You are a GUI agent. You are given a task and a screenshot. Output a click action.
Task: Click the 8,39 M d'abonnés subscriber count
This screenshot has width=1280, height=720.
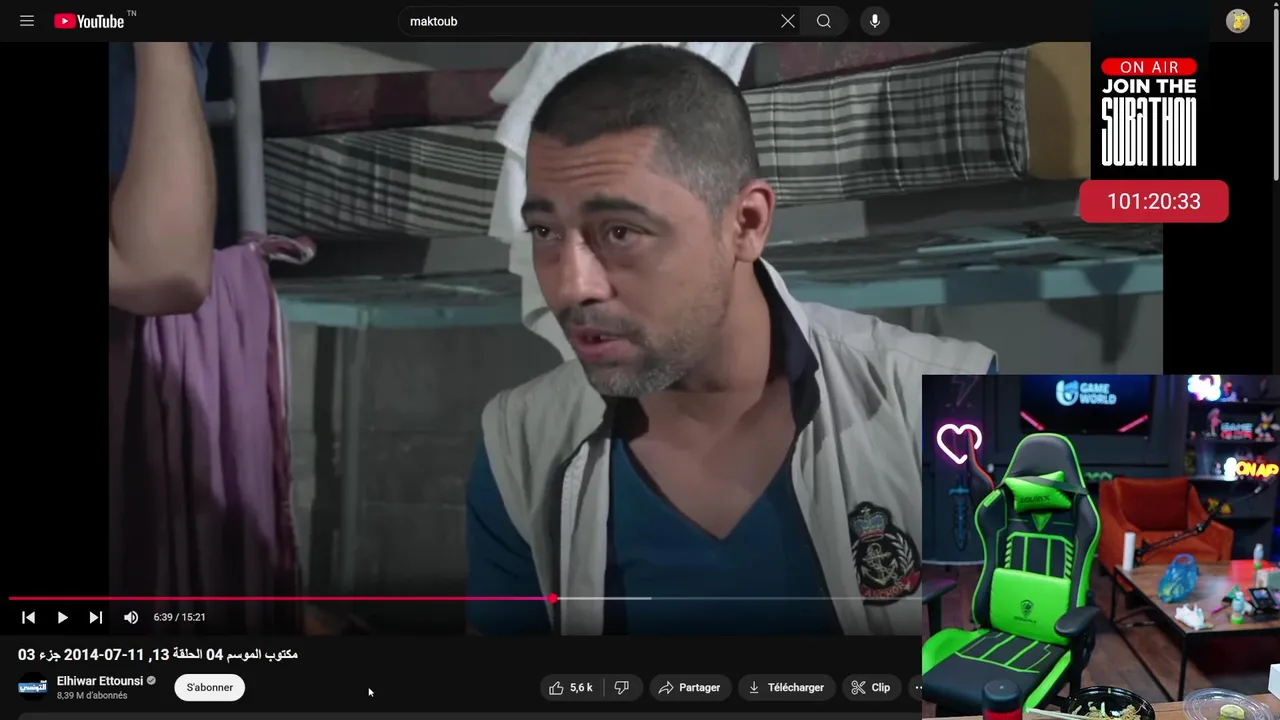click(x=92, y=696)
